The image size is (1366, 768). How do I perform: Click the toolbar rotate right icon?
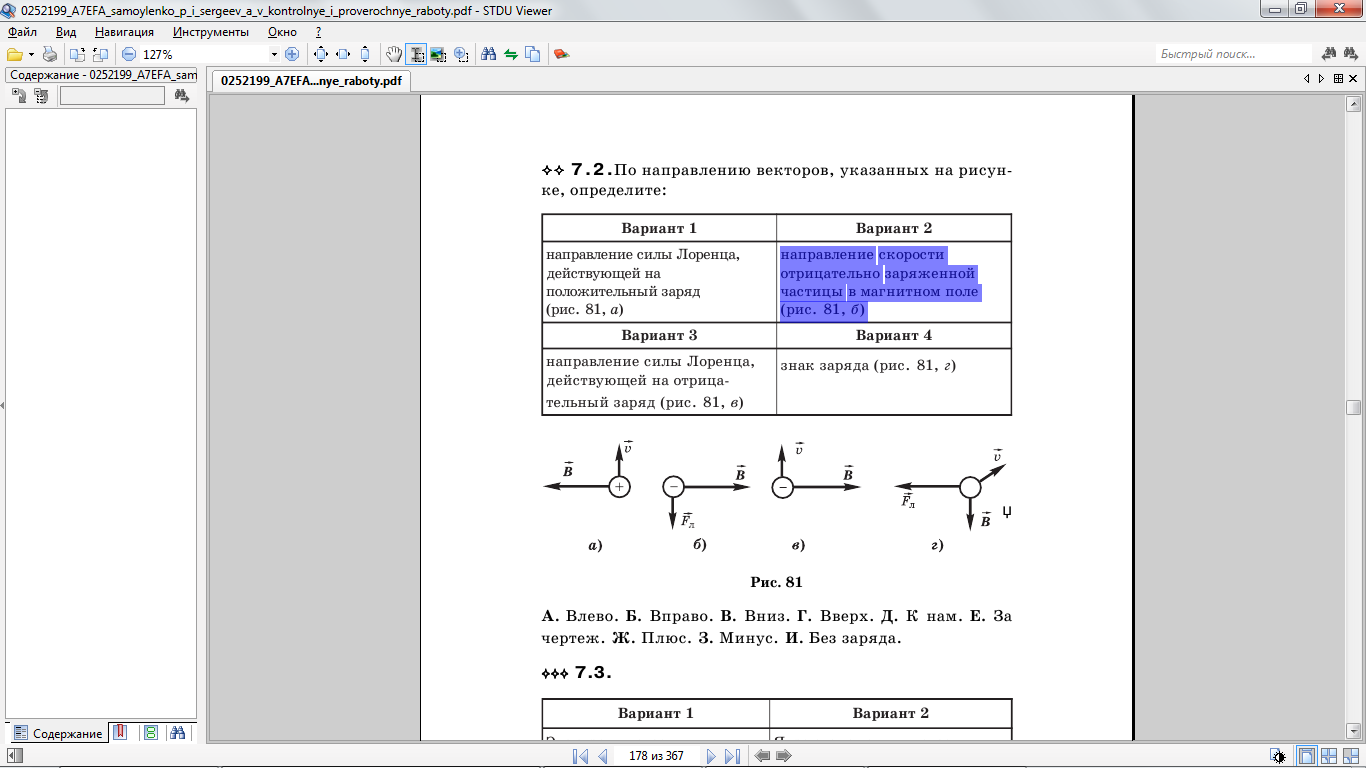tap(100, 54)
